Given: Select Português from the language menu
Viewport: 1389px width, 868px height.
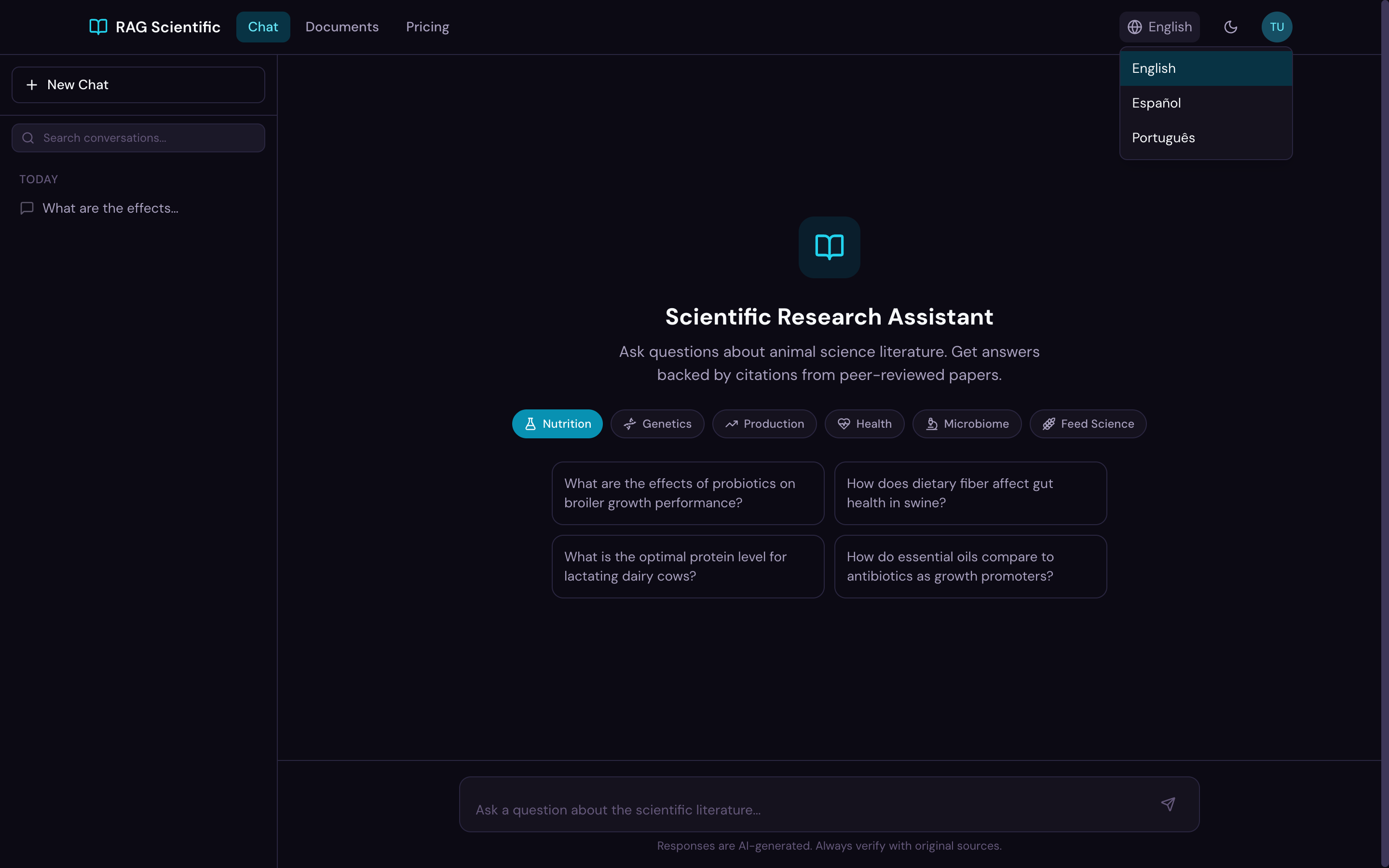Looking at the screenshot, I should point(1163,137).
